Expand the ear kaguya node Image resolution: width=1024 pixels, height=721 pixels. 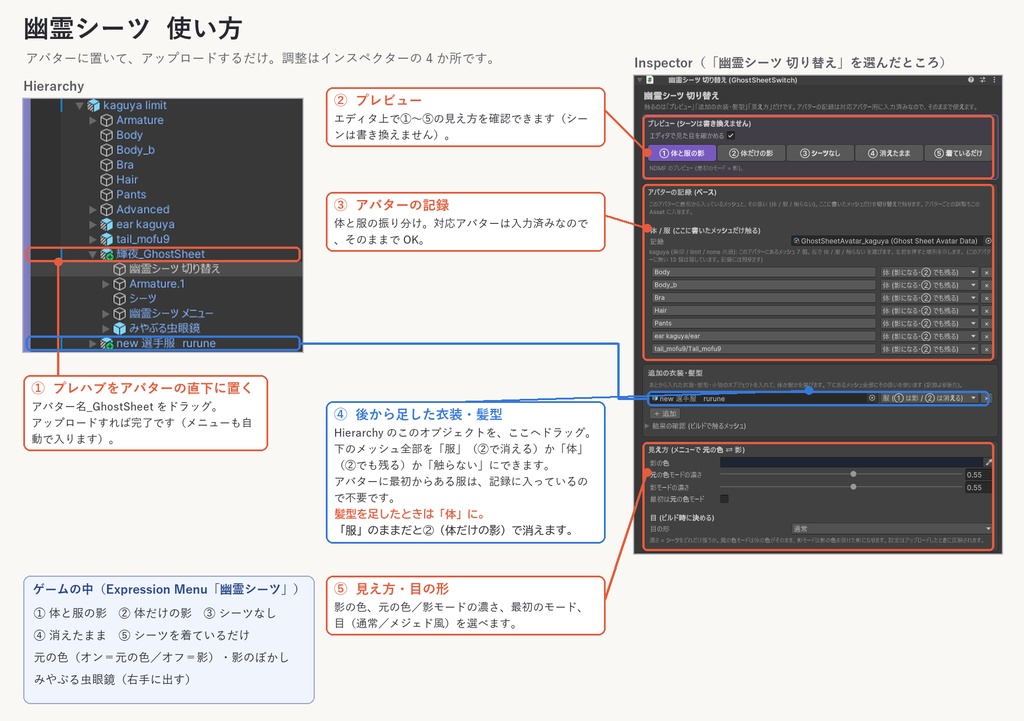coord(93,225)
